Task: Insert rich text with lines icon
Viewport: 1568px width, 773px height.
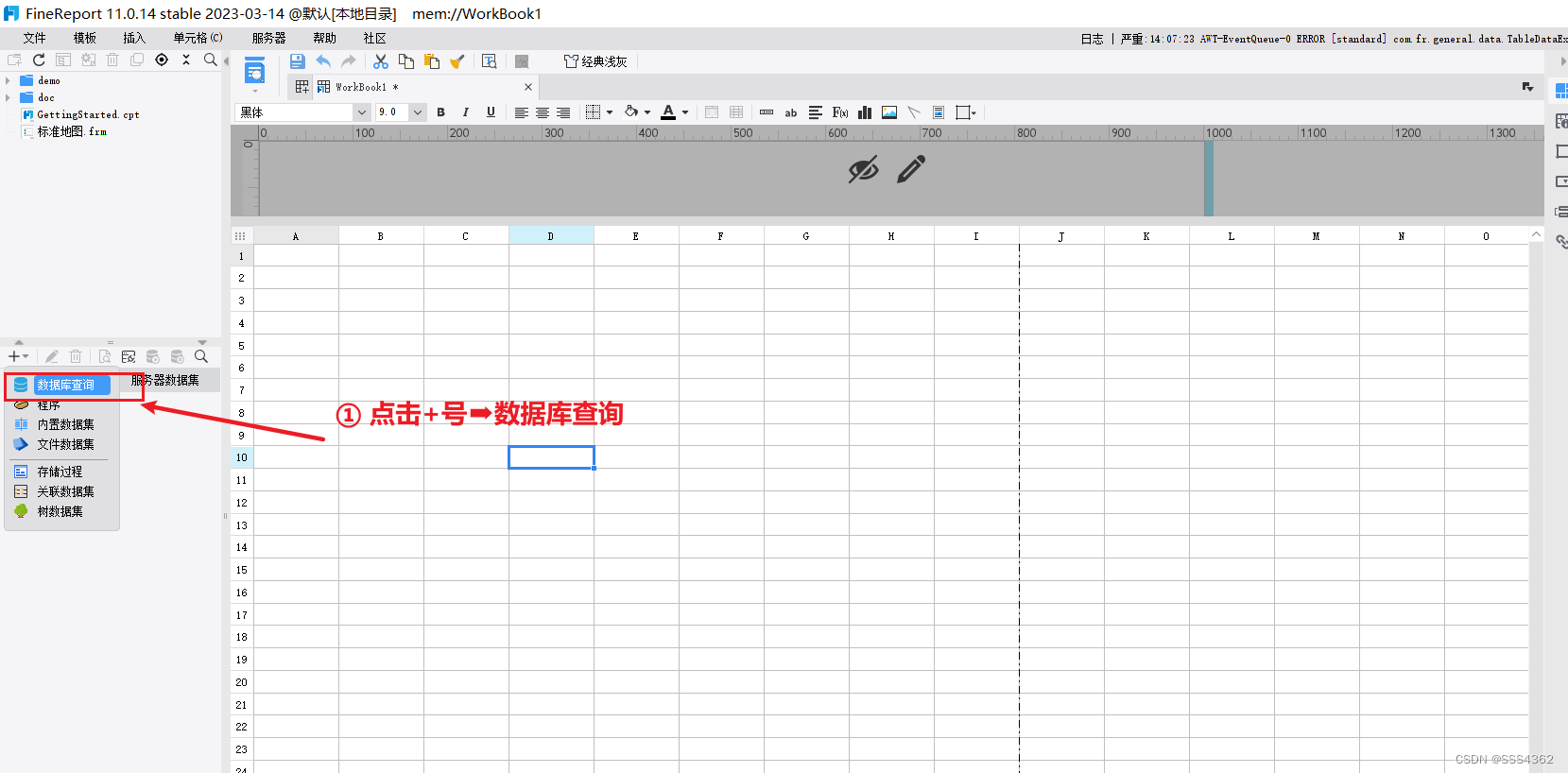Action: click(816, 112)
